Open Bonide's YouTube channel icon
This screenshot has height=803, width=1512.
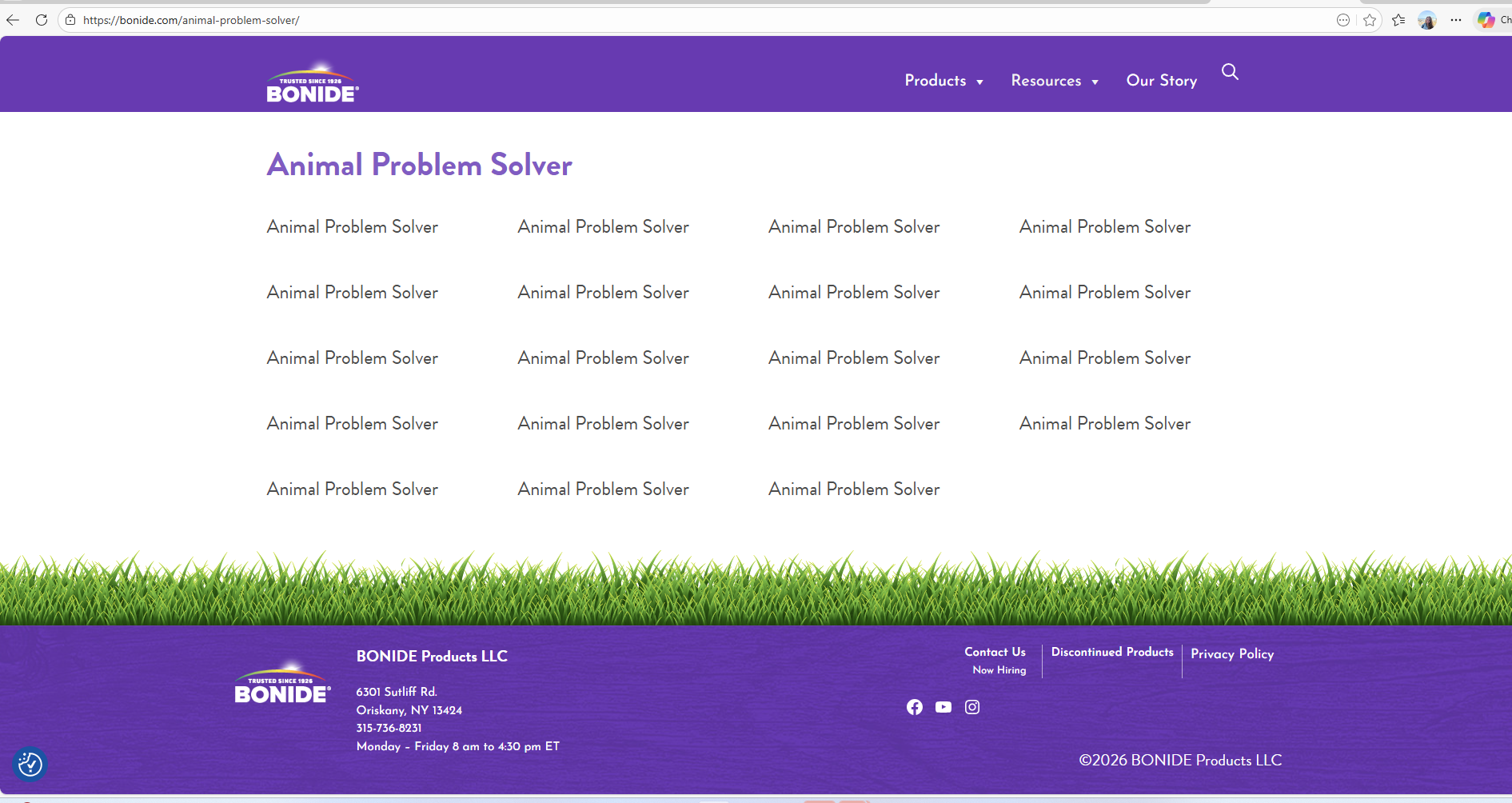pos(944,707)
